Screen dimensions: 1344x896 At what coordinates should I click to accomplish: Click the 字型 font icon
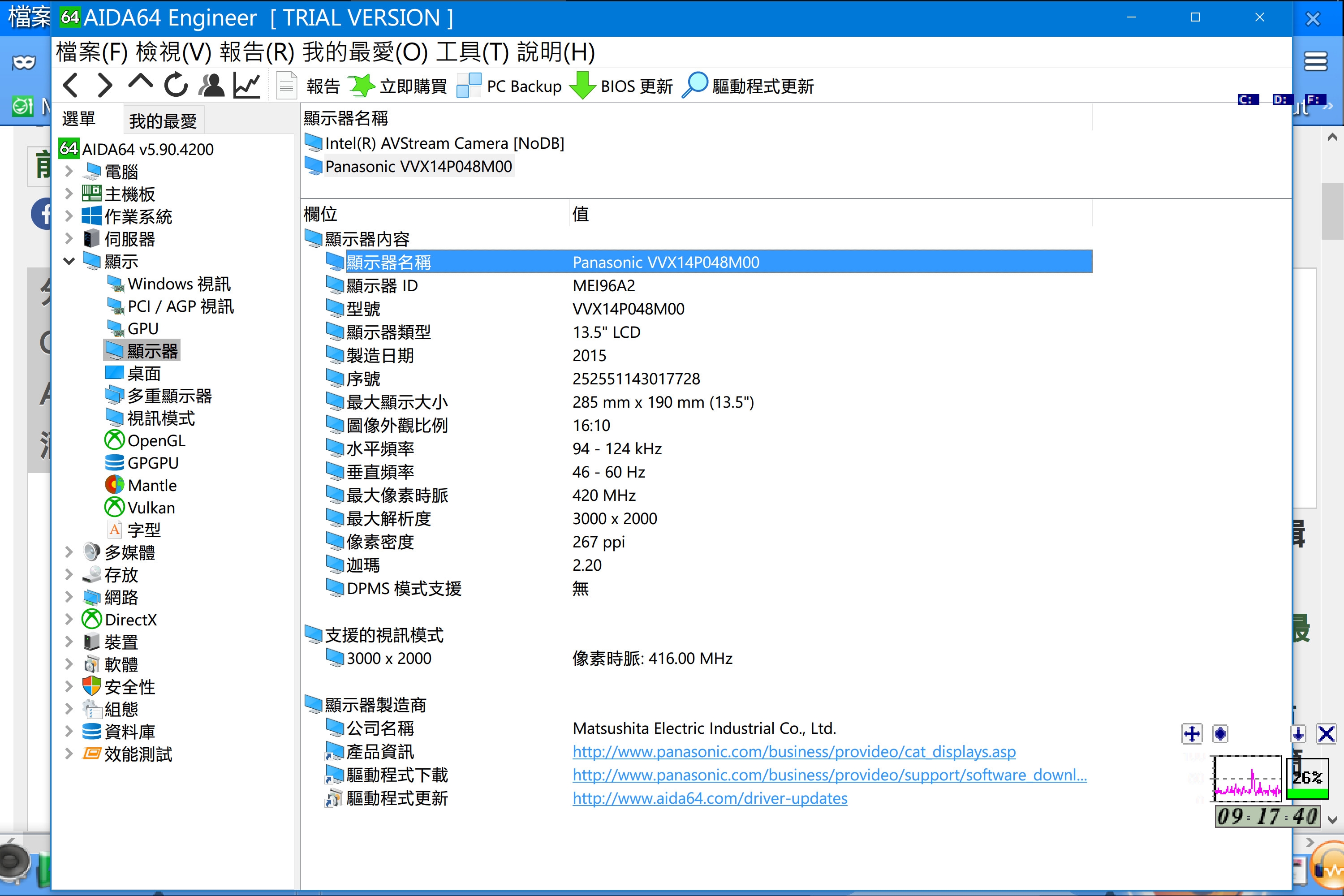pyautogui.click(x=115, y=530)
